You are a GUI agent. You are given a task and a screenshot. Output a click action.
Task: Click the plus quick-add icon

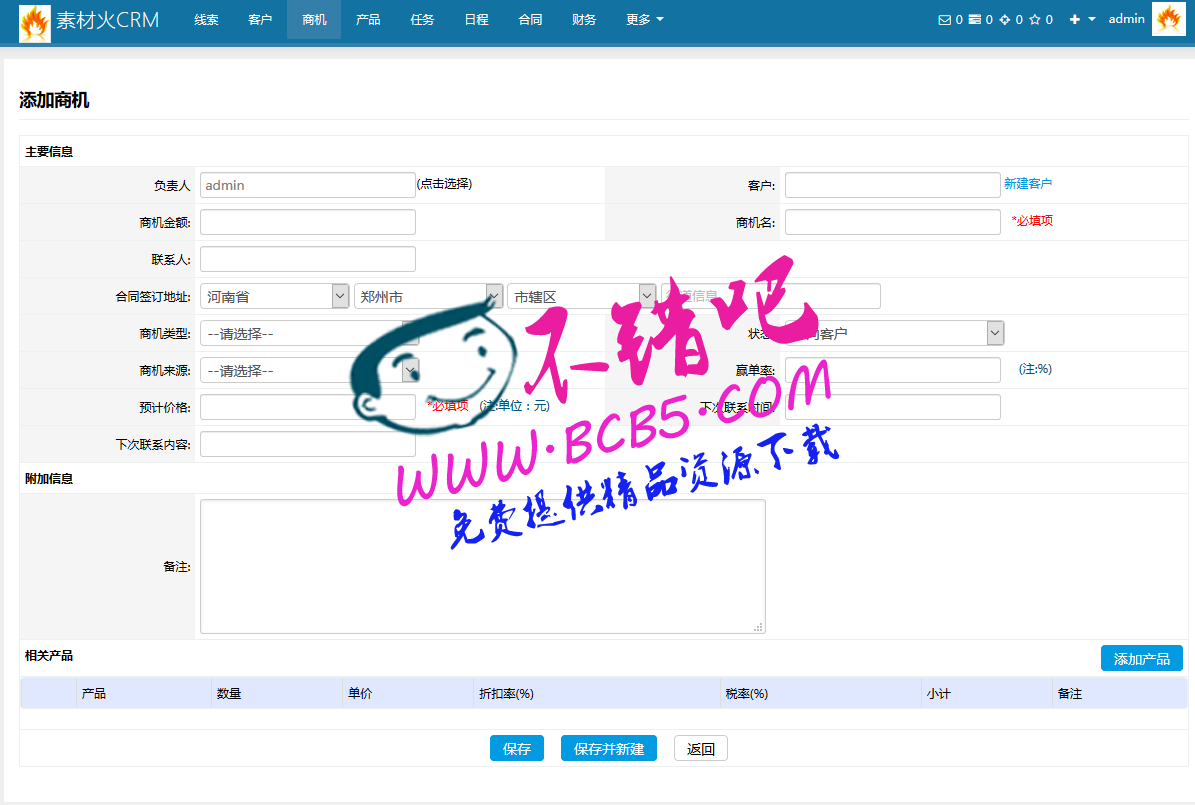[x=1075, y=20]
